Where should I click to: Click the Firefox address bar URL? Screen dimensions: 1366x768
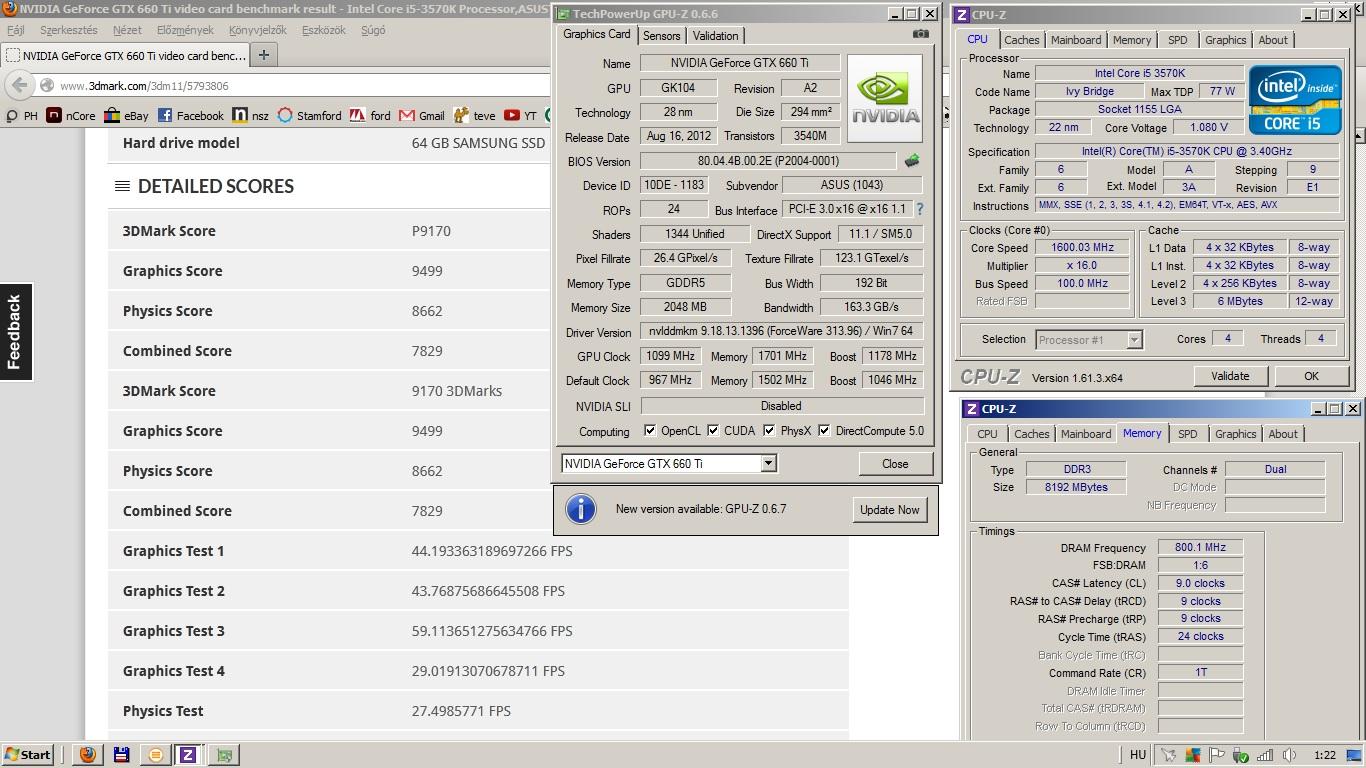tap(144, 86)
